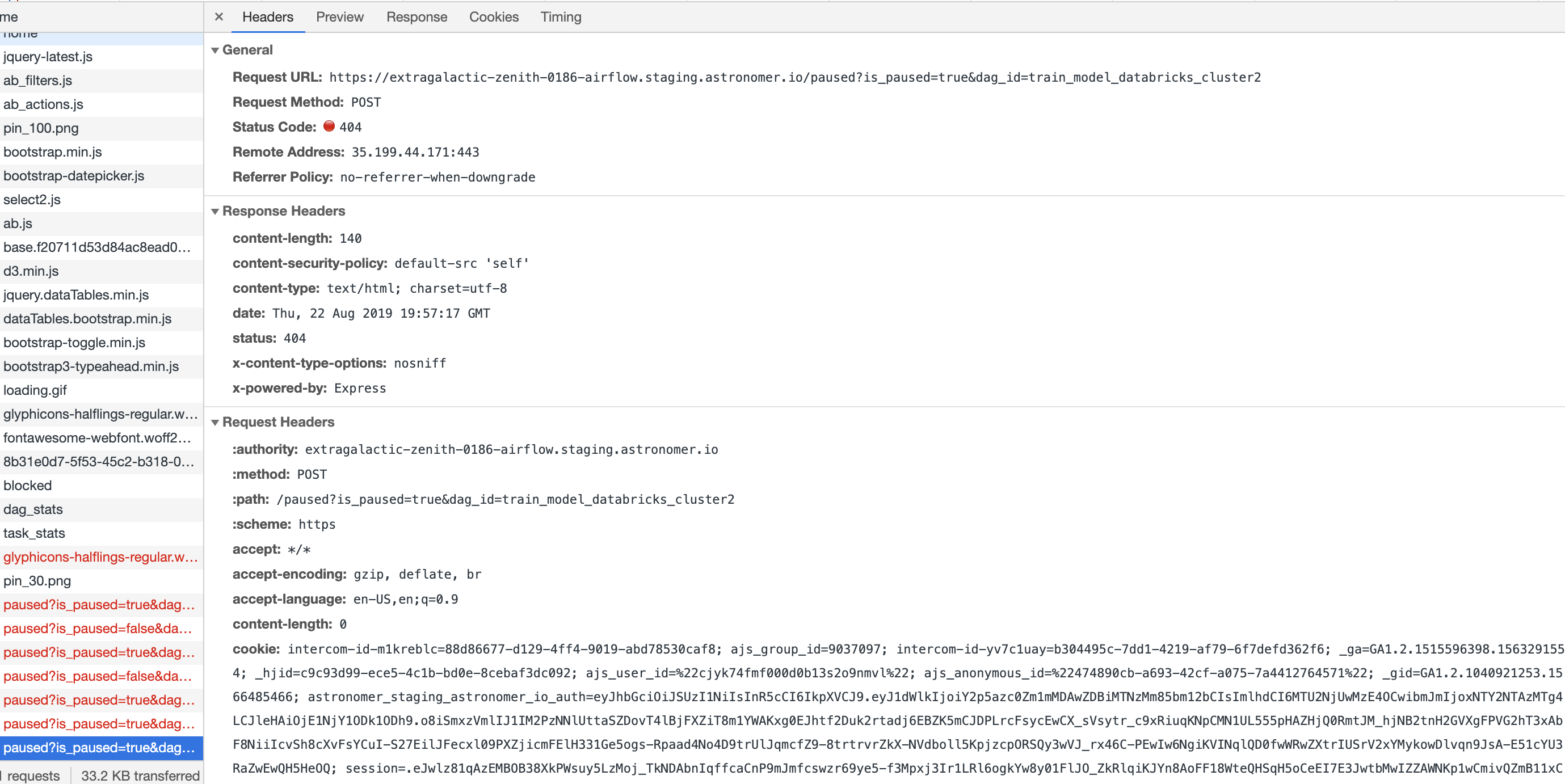
Task: Select the task_stats request
Action: 34,533
